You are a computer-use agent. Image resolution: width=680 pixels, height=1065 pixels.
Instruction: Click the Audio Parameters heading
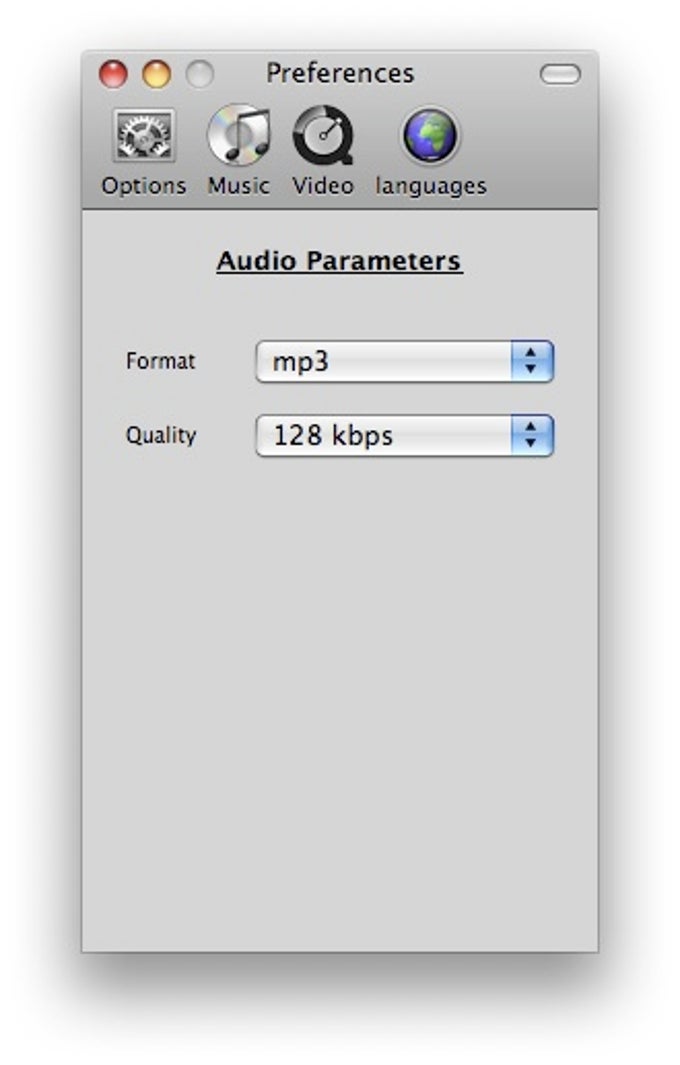pos(340,261)
